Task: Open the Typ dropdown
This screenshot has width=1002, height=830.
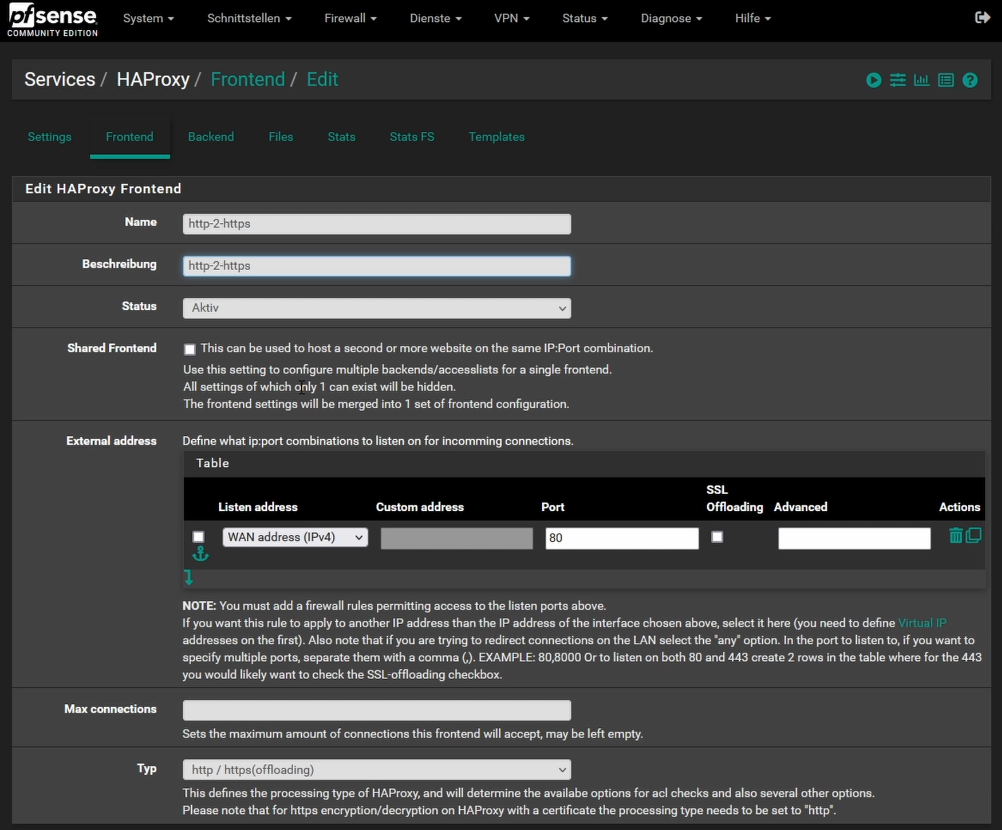Action: point(377,770)
